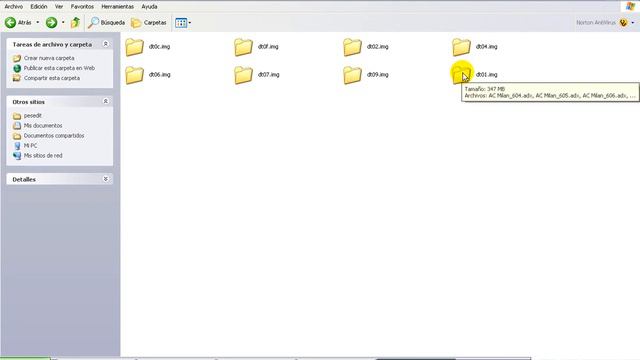The width and height of the screenshot is (640, 360).
Task: Click the Up one level folder icon
Action: click(75, 22)
